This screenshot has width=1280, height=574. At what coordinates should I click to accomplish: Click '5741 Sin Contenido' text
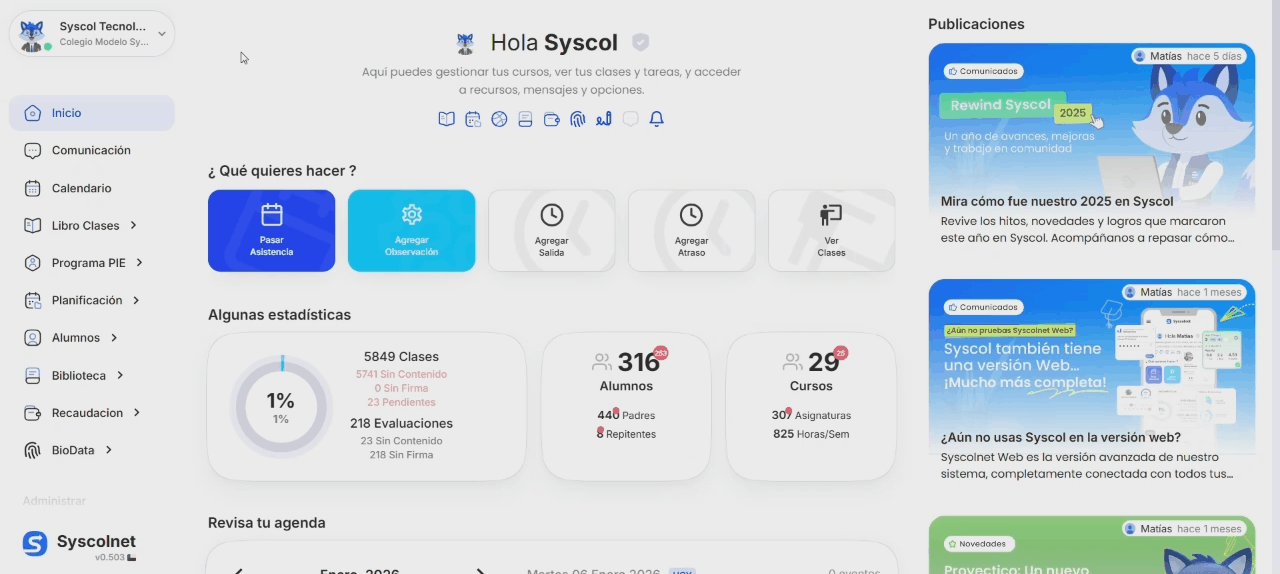(401, 375)
